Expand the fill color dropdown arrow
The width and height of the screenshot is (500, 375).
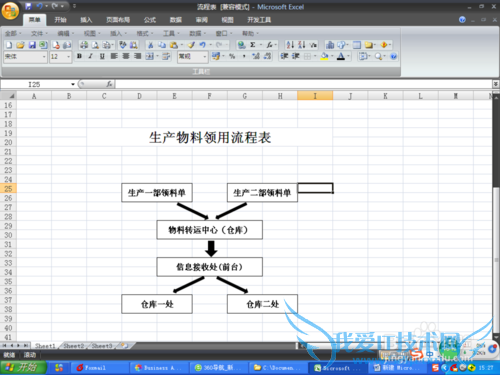(332, 56)
